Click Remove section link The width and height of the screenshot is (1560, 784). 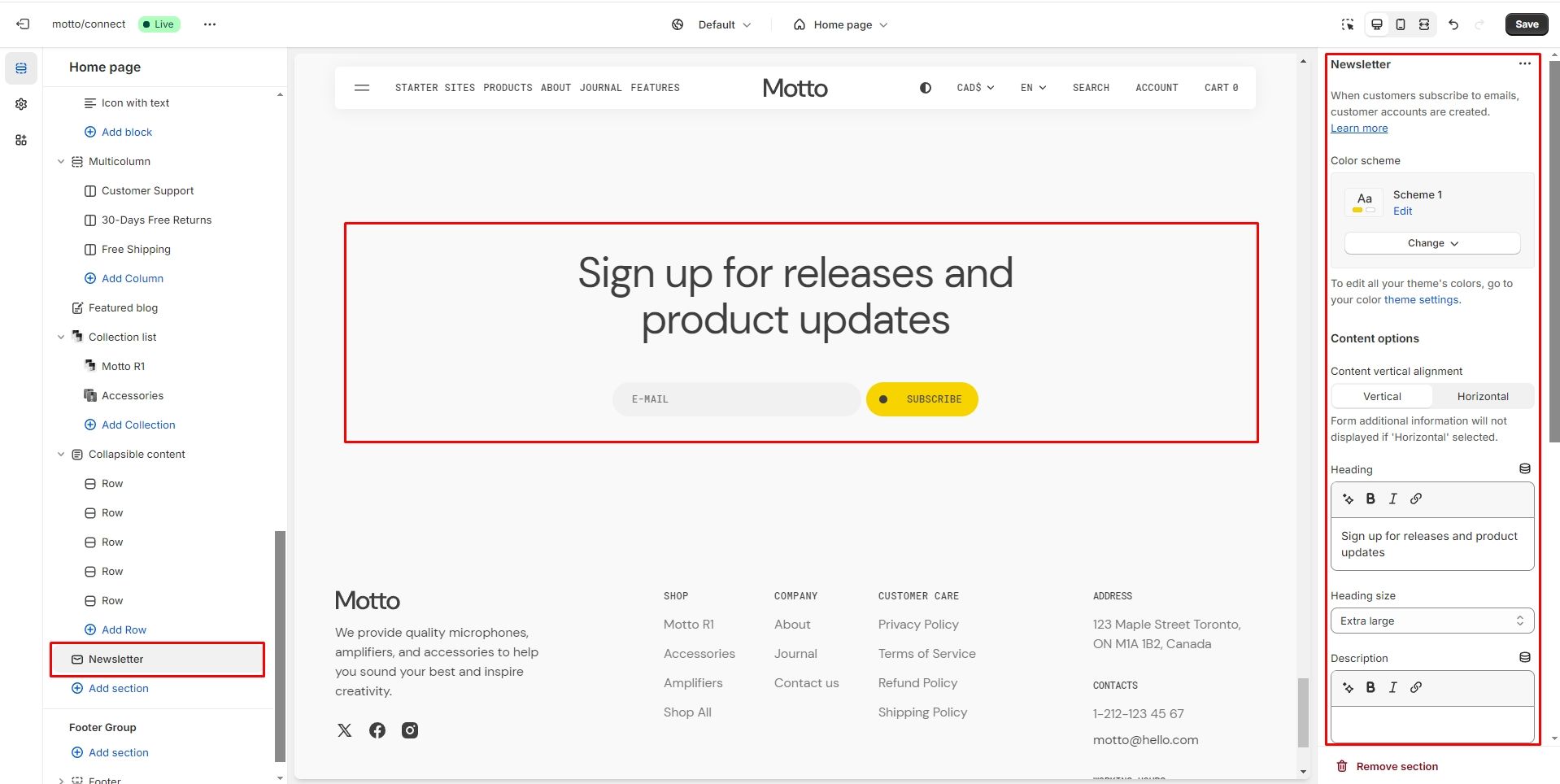point(1397,766)
